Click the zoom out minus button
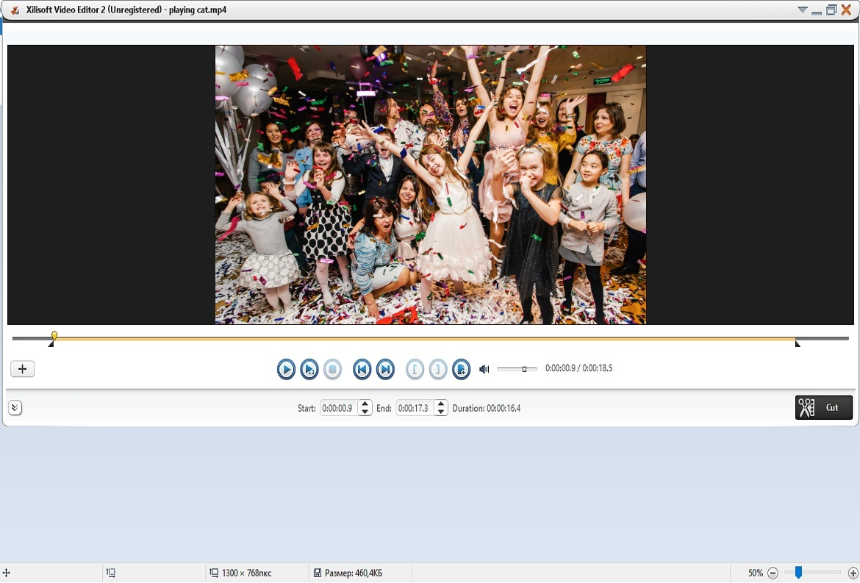 773,573
